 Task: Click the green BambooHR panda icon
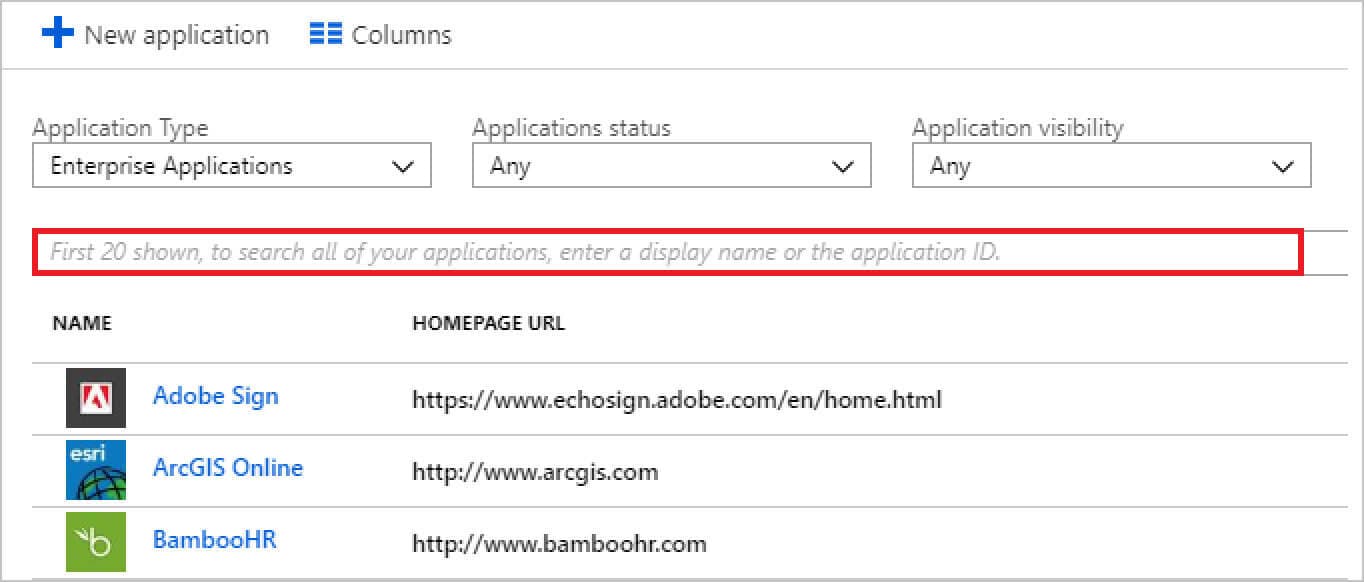pos(95,540)
